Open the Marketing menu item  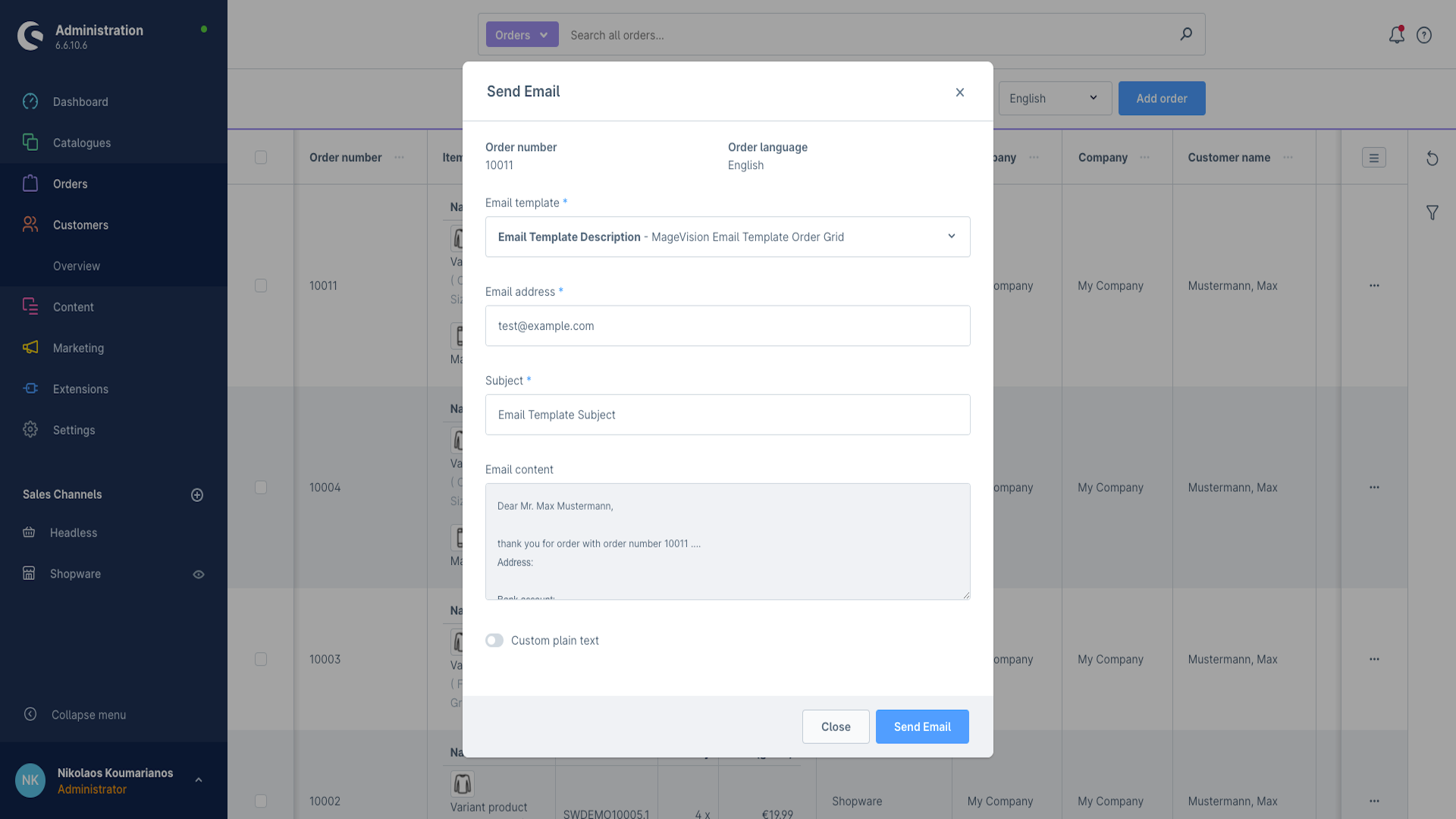(78, 348)
